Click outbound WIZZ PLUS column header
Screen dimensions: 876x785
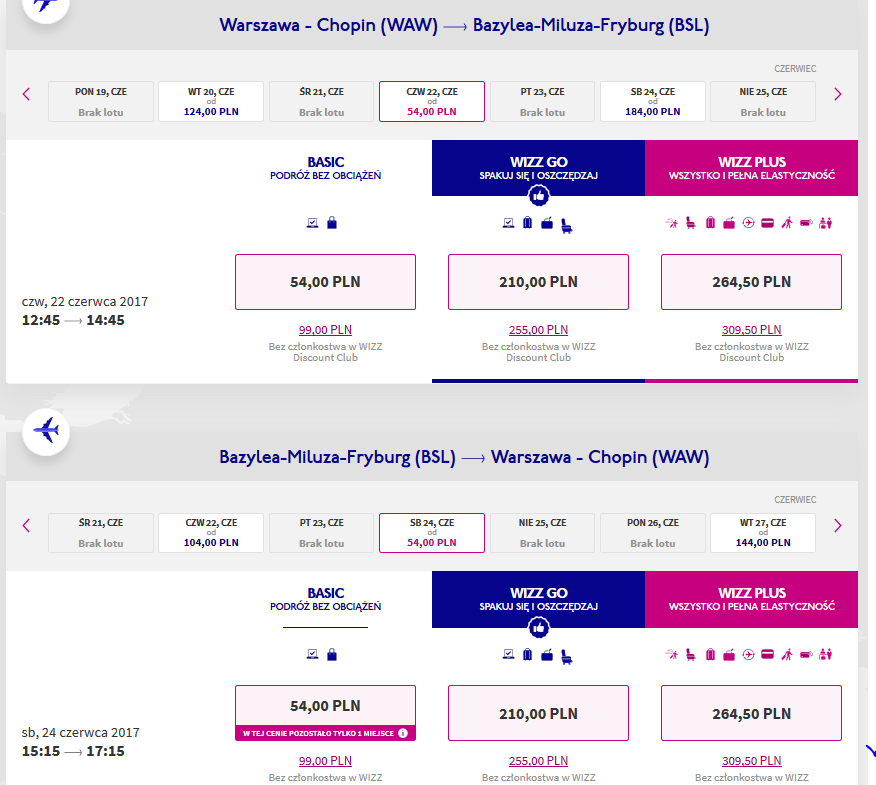click(751, 168)
